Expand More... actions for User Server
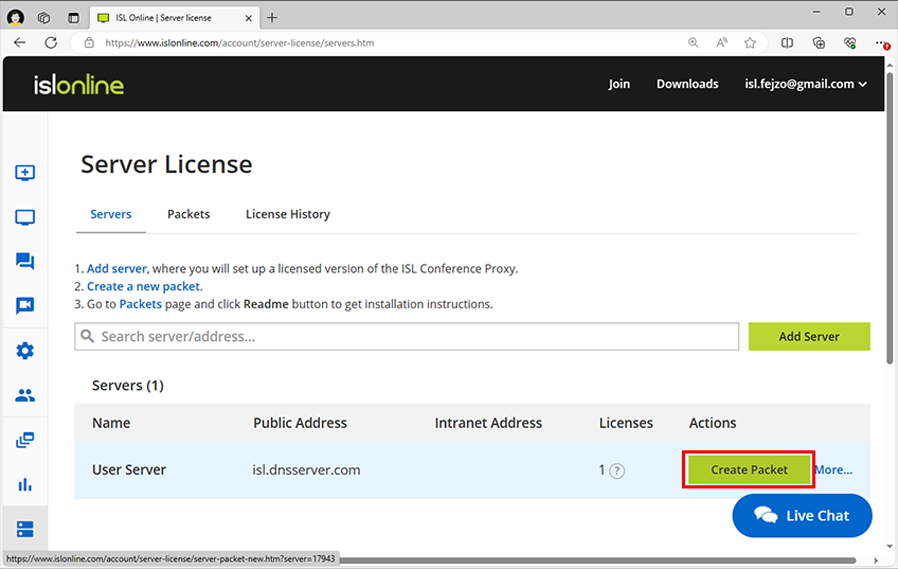Screen dimensions: 898x569 point(833,470)
